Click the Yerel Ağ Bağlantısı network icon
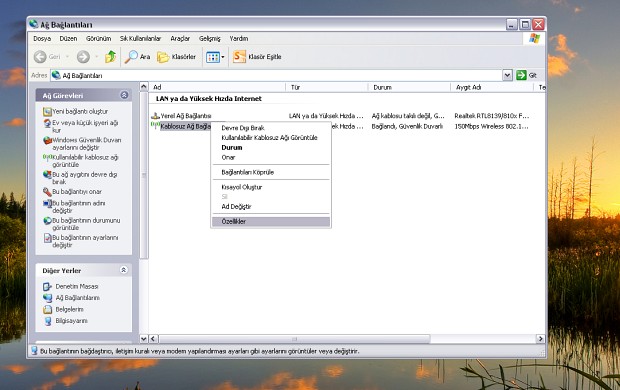This screenshot has height=390, width=620. (155, 116)
